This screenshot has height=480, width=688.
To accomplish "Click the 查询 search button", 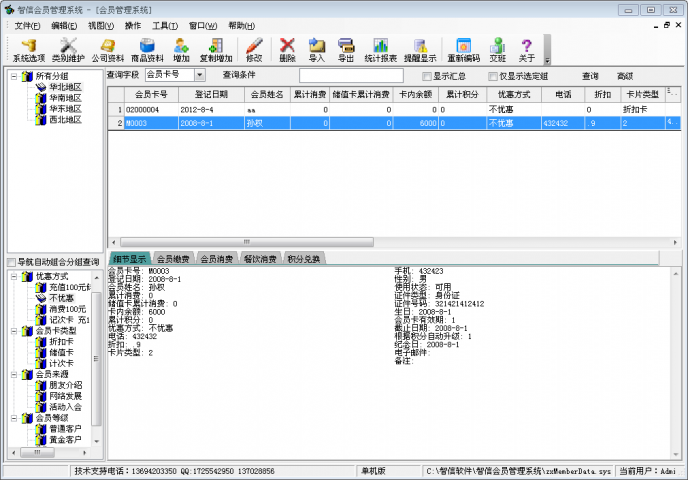I will click(590, 76).
